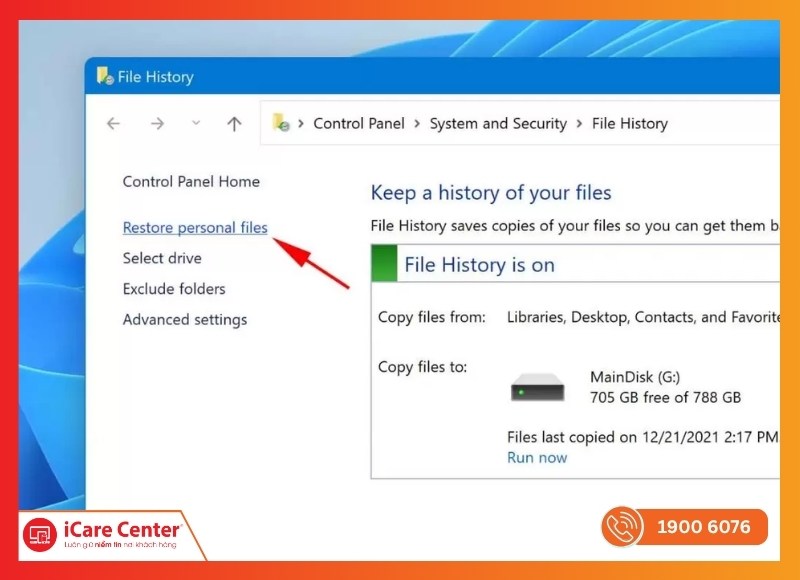Select the MainDisk (G:) drive icon
Screen dimensions: 800x580
537,388
